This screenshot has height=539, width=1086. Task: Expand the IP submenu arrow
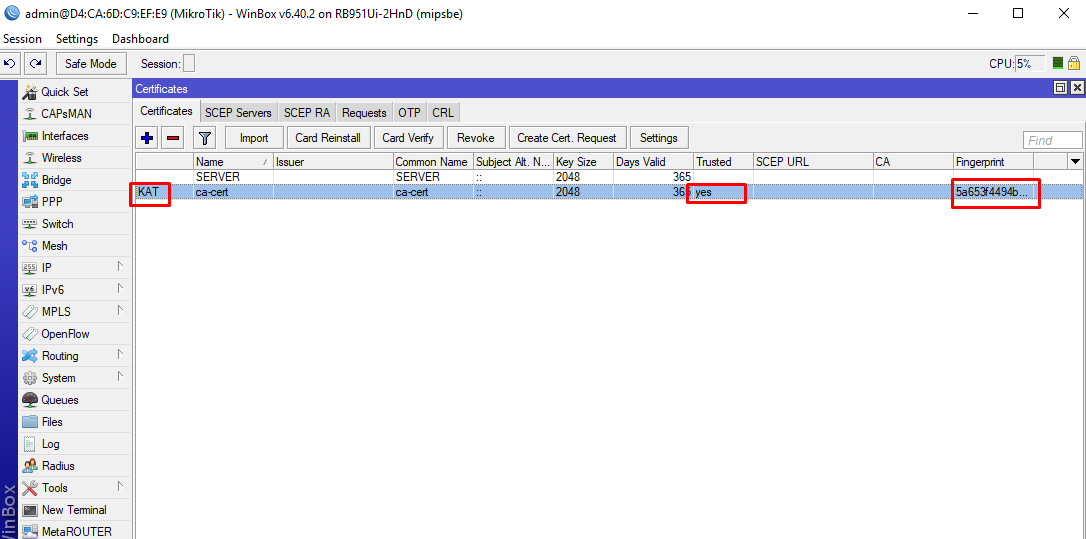[x=120, y=267]
